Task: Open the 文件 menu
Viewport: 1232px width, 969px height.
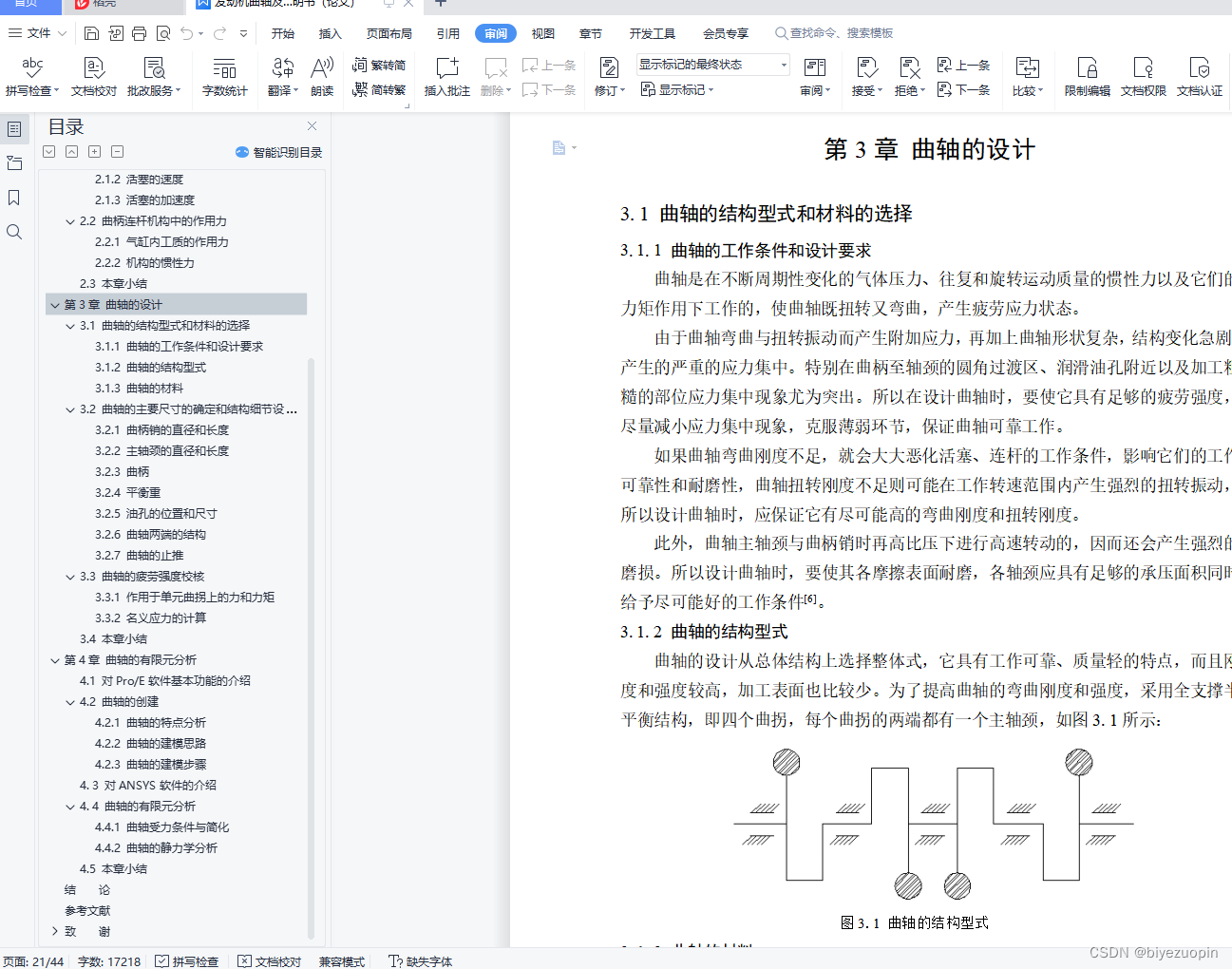Action: coord(38,33)
